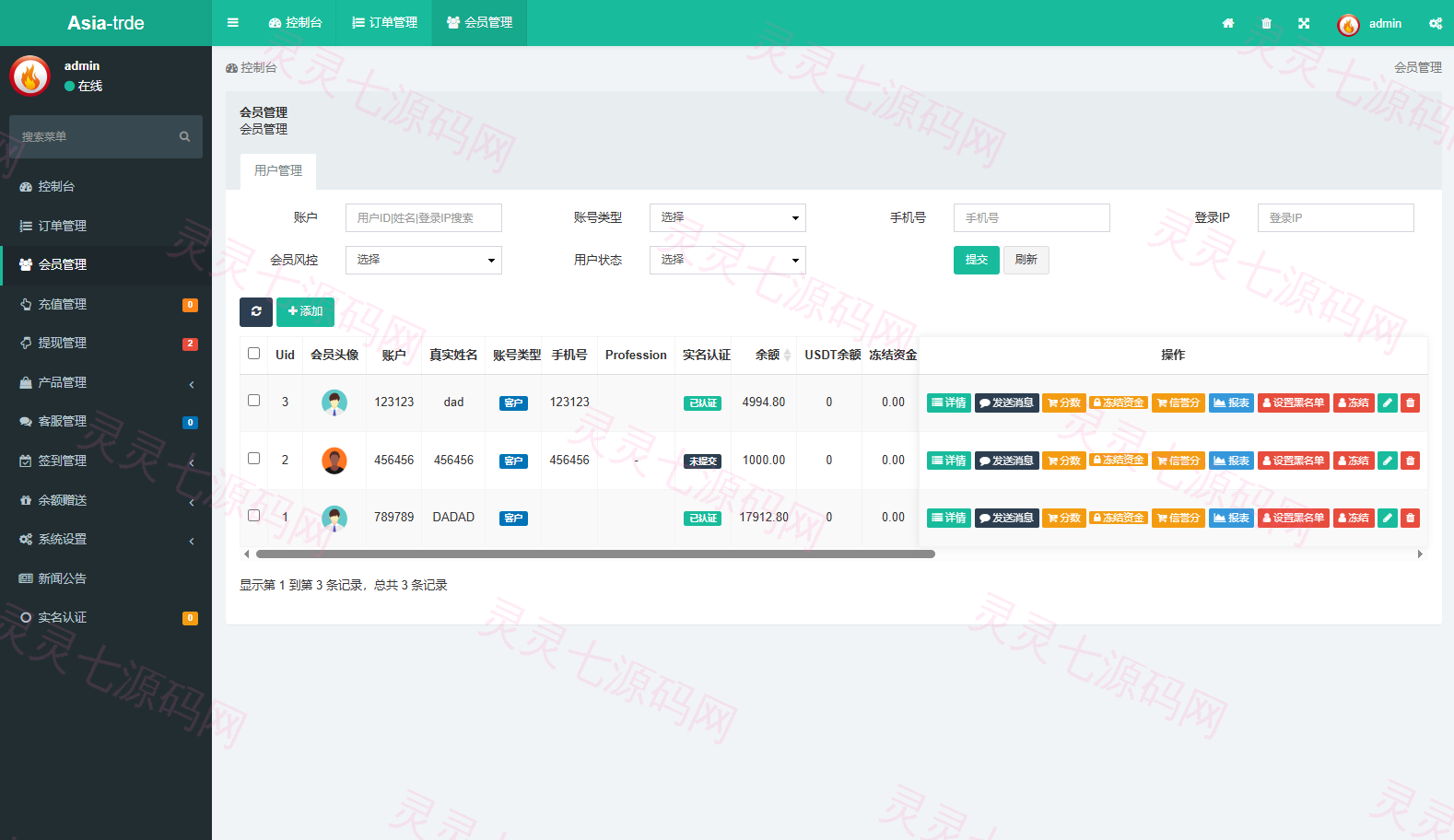Click the table refresh icon button

pos(256,312)
